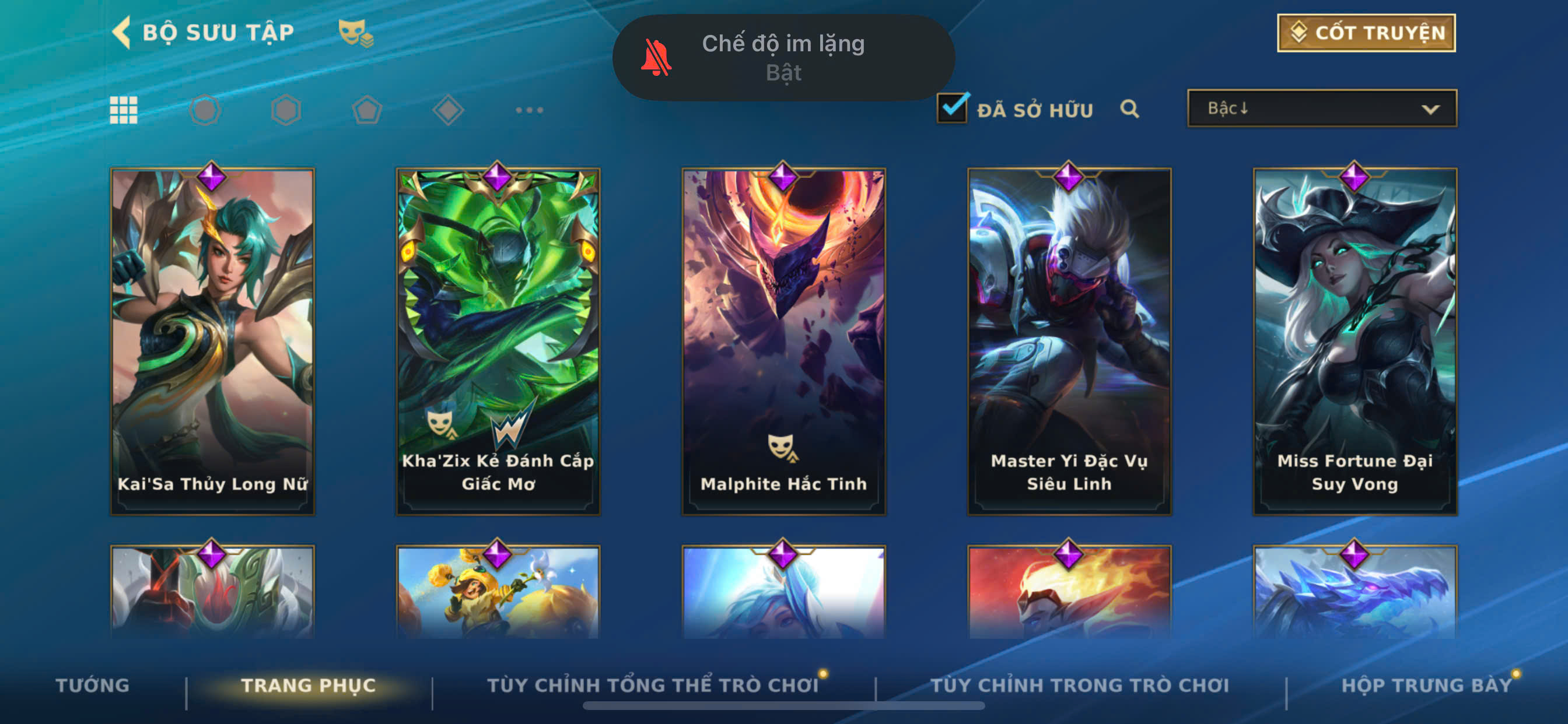Uncheck the Đã Sở Hữu checkbox
This screenshot has width=1568, height=724.
pos(953,108)
